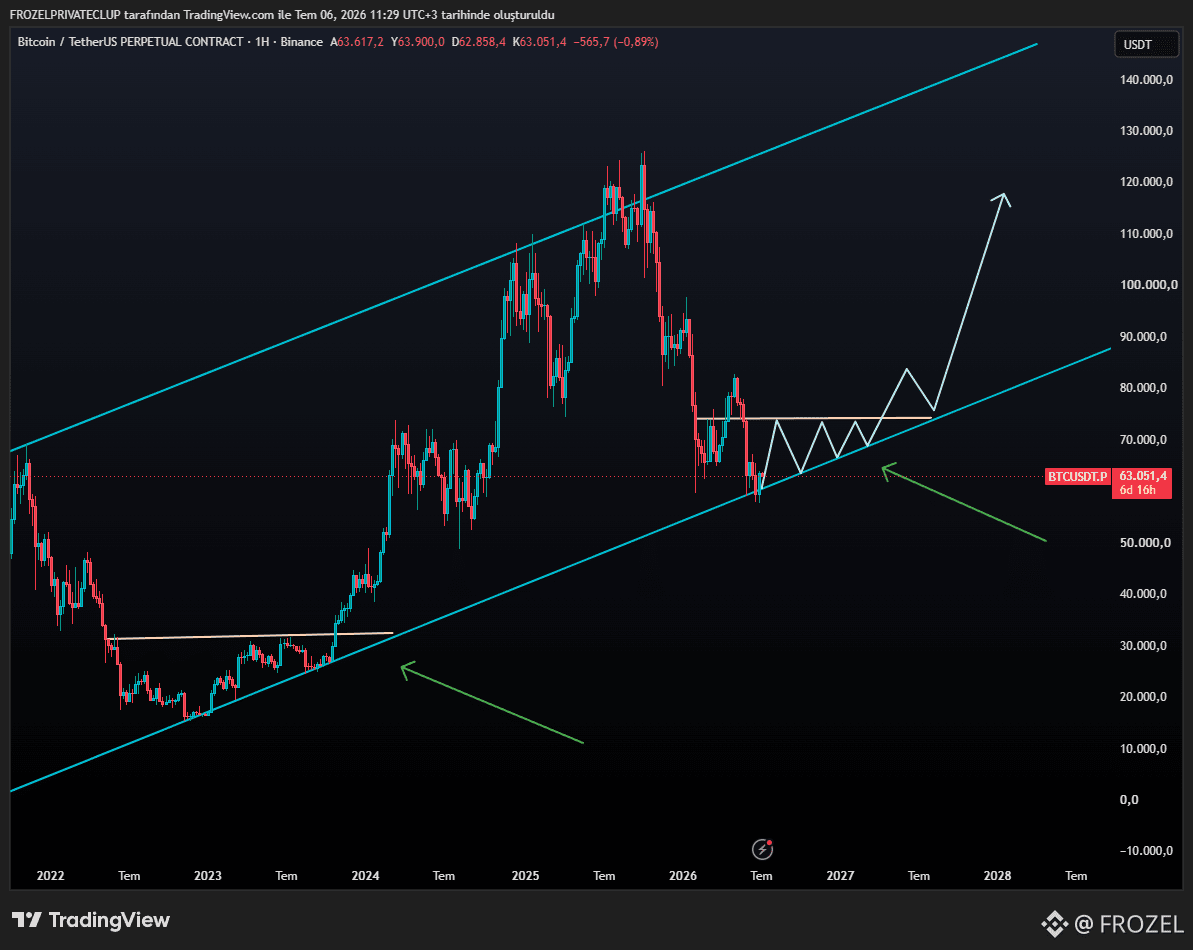Click the countdown 6d 16h label
Viewport: 1193px width, 950px height.
click(x=1137, y=490)
